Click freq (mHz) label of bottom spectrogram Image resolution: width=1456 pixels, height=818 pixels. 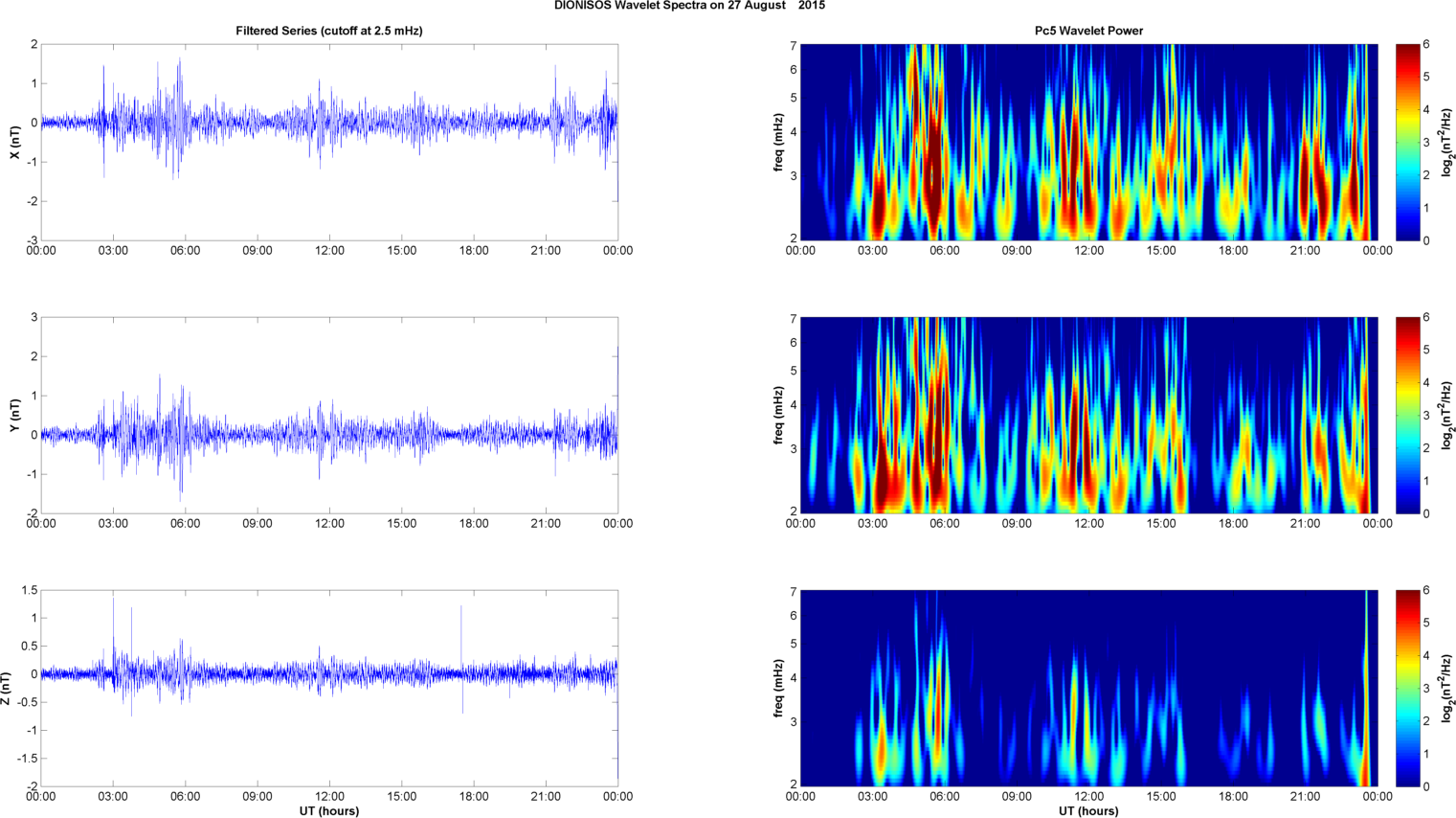coord(779,688)
